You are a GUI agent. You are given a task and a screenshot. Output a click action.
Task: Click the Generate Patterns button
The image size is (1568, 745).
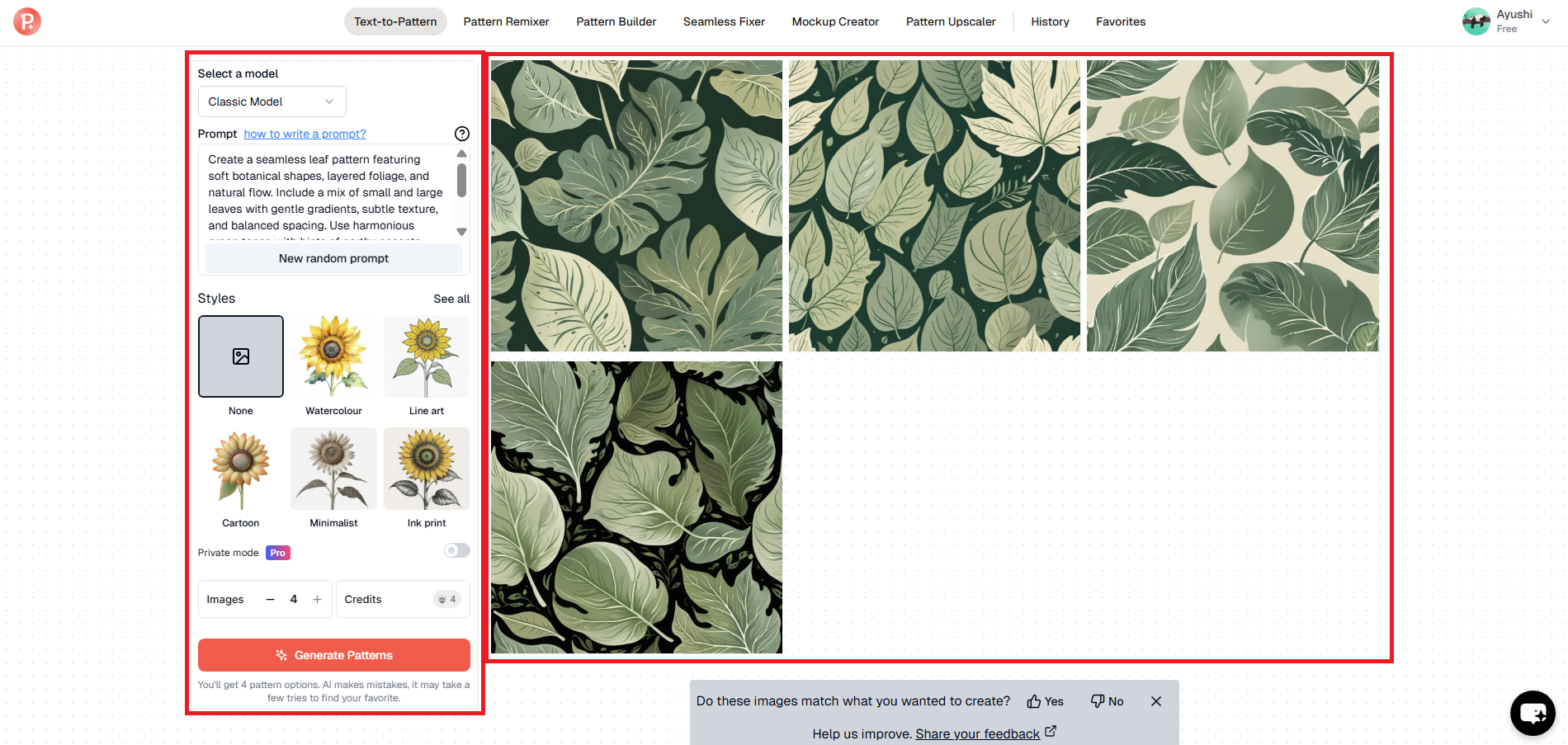(x=333, y=654)
